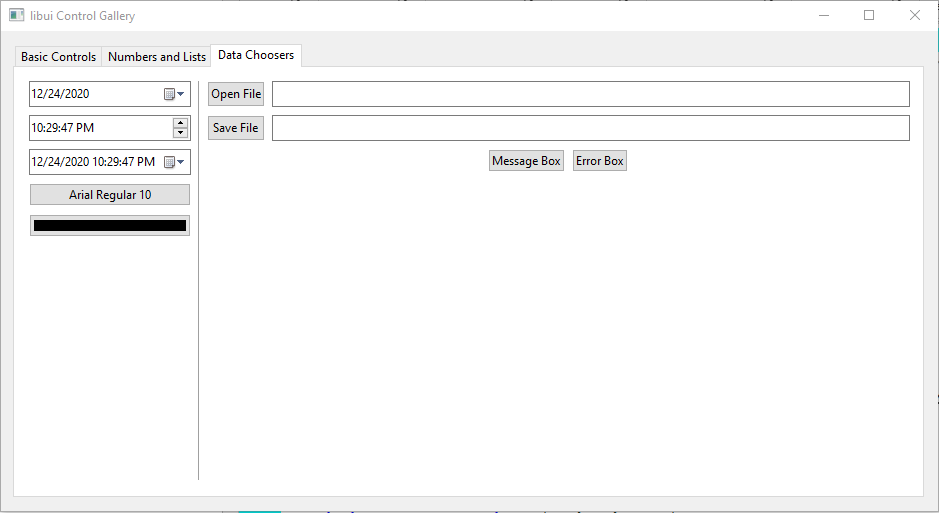Screen dimensions: 939x513
Task: Switch to the Basic Controls tab
Action: coord(58,57)
